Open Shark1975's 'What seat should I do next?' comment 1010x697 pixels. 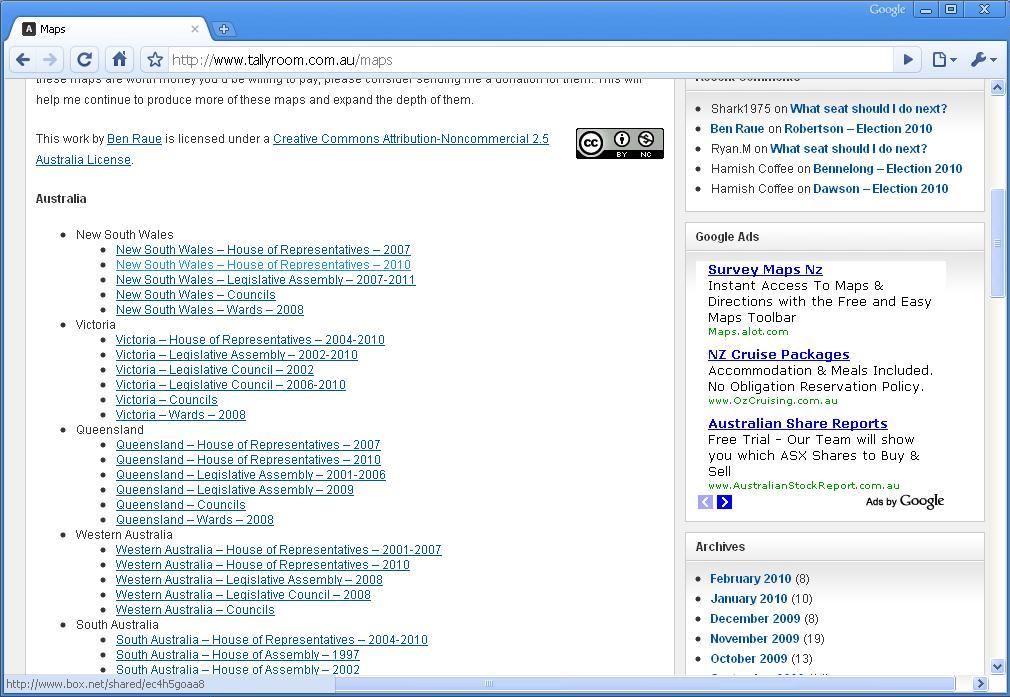868,109
